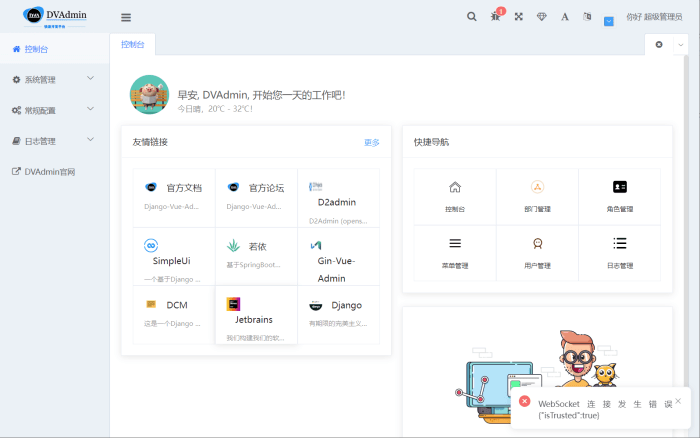
Task: Click the gear icon beside 系统管理
Action: 17,79
